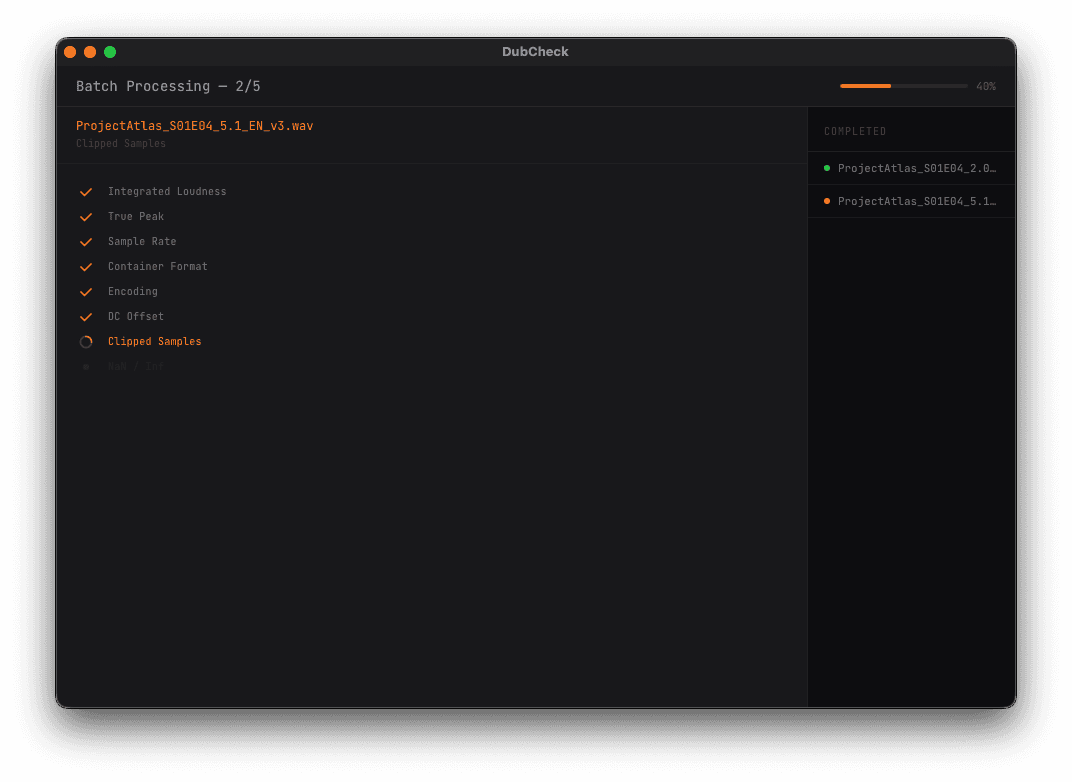Open completed file ProjectAtlas_S01E04_5.1 in sidebar
This screenshot has width=1072, height=782.
point(912,201)
